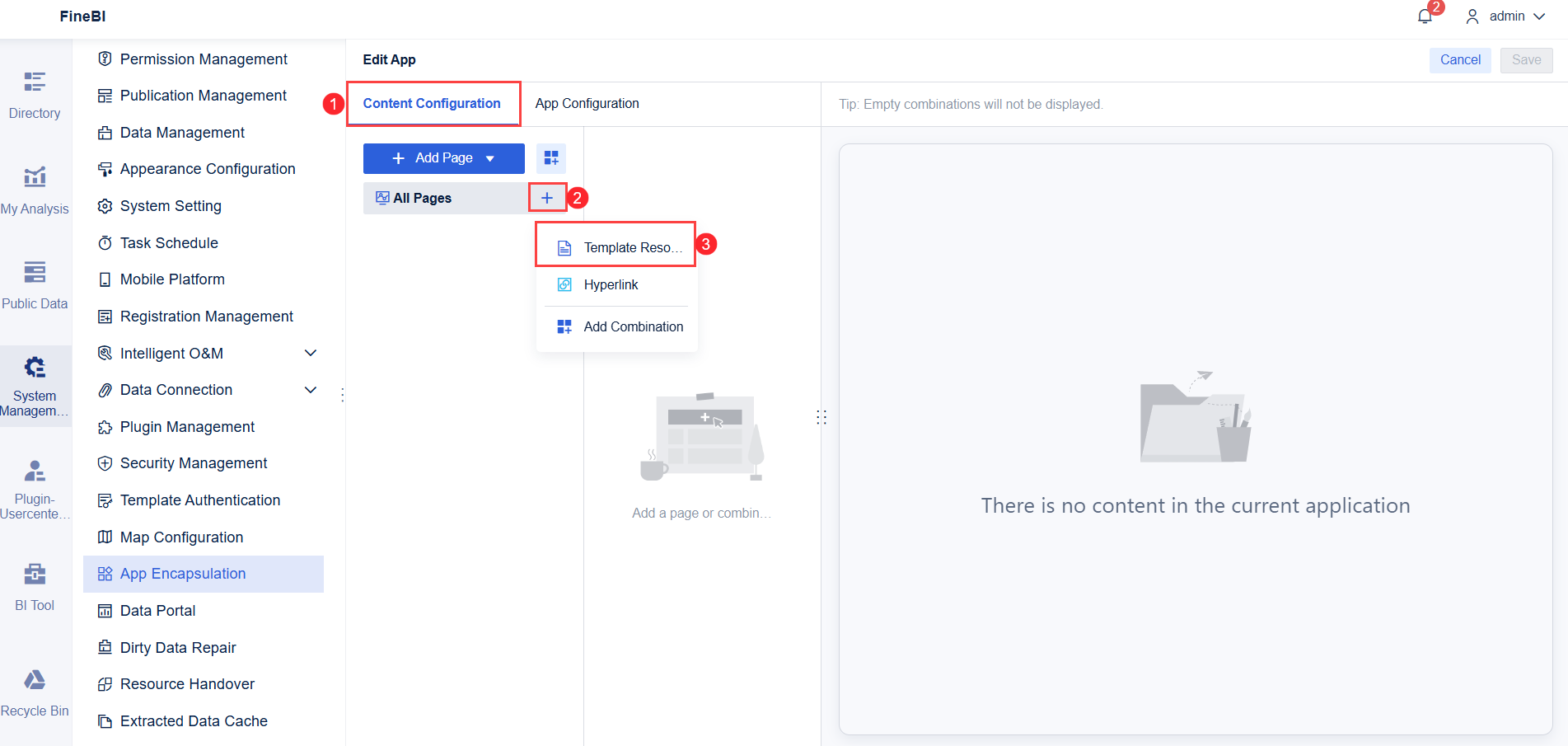This screenshot has height=746, width=1568.
Task: Click the preview pane splitter handle
Action: point(821,417)
